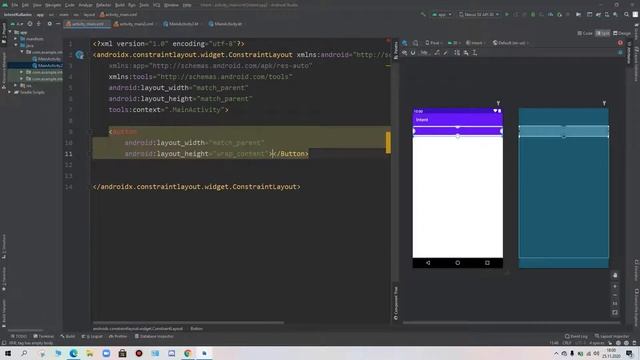Open the Component Tree side panel
Image resolution: width=640 pixels, height=360 pixels.
click(x=396, y=302)
